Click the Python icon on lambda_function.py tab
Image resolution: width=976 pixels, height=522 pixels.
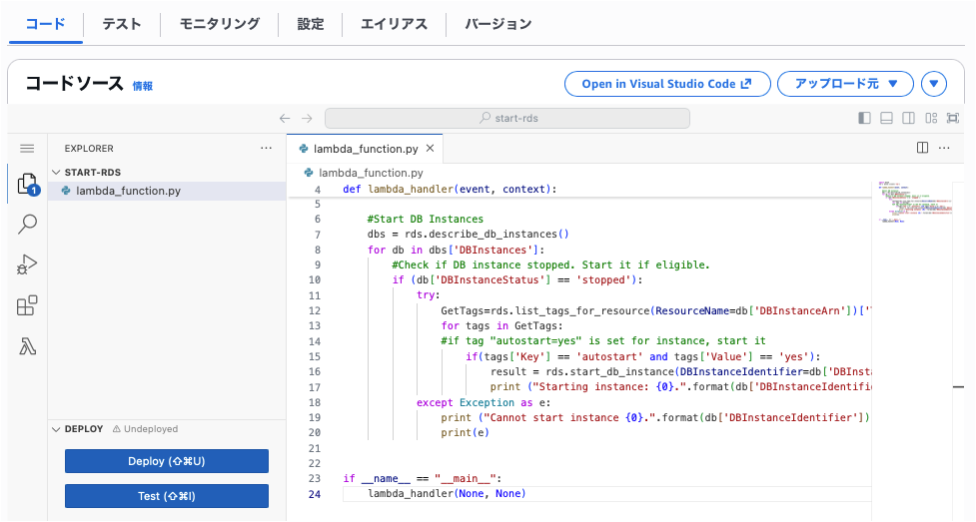304,149
